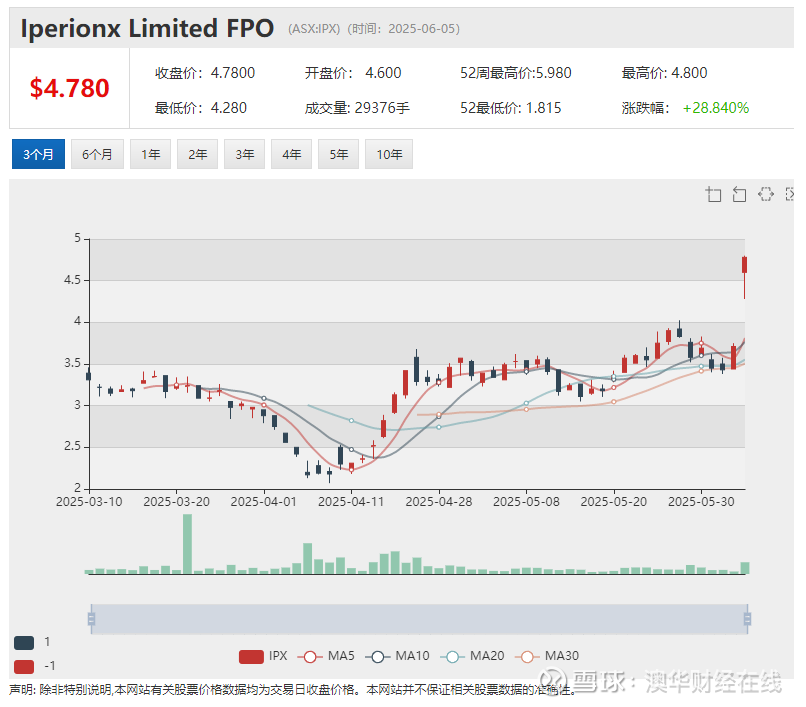Switch to the 6个月 time range
The image size is (806, 707).
click(97, 154)
